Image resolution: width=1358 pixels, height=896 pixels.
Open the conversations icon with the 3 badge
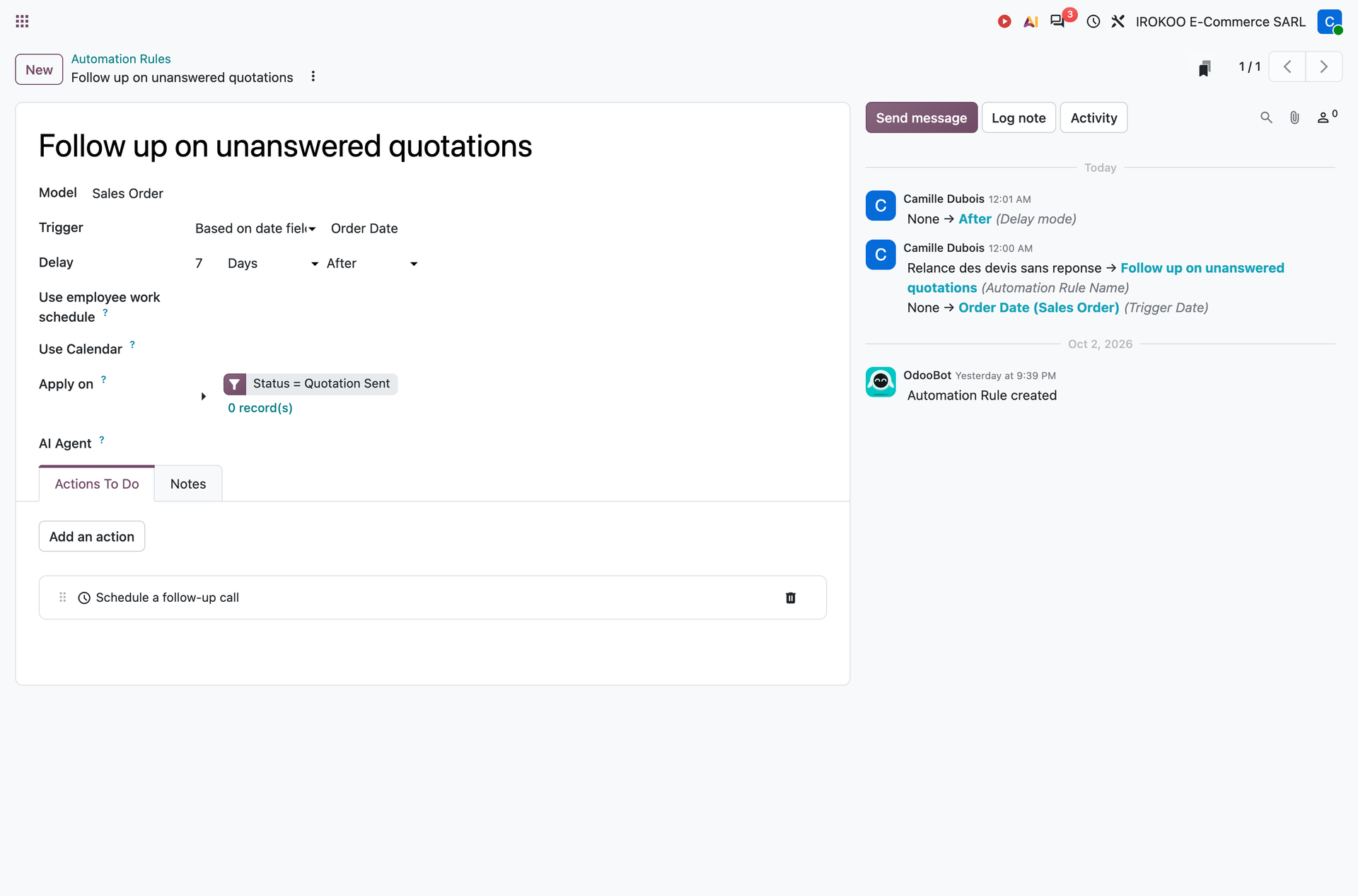pos(1057,21)
